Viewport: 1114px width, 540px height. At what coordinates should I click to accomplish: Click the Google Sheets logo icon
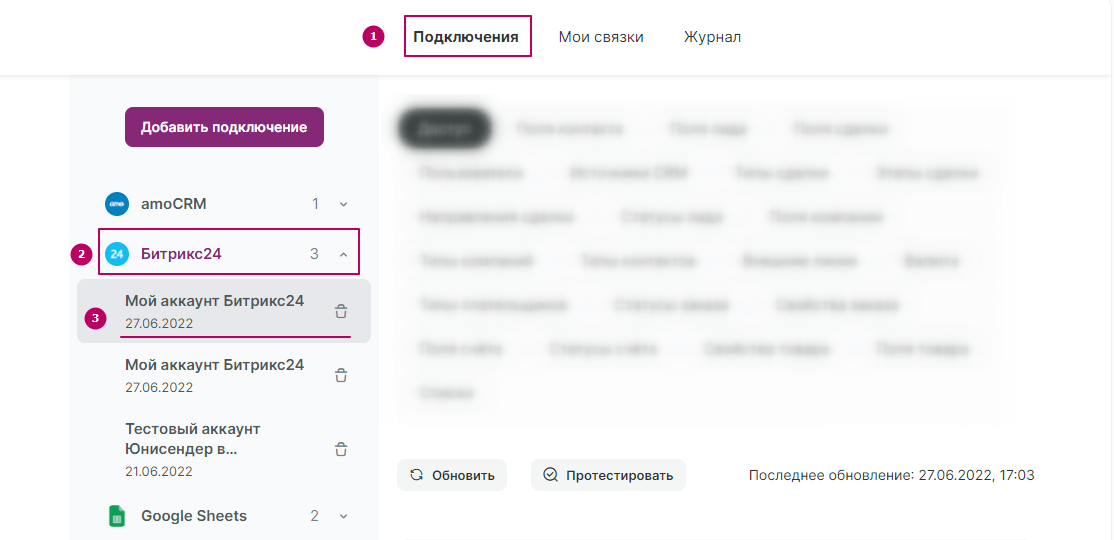click(117, 516)
